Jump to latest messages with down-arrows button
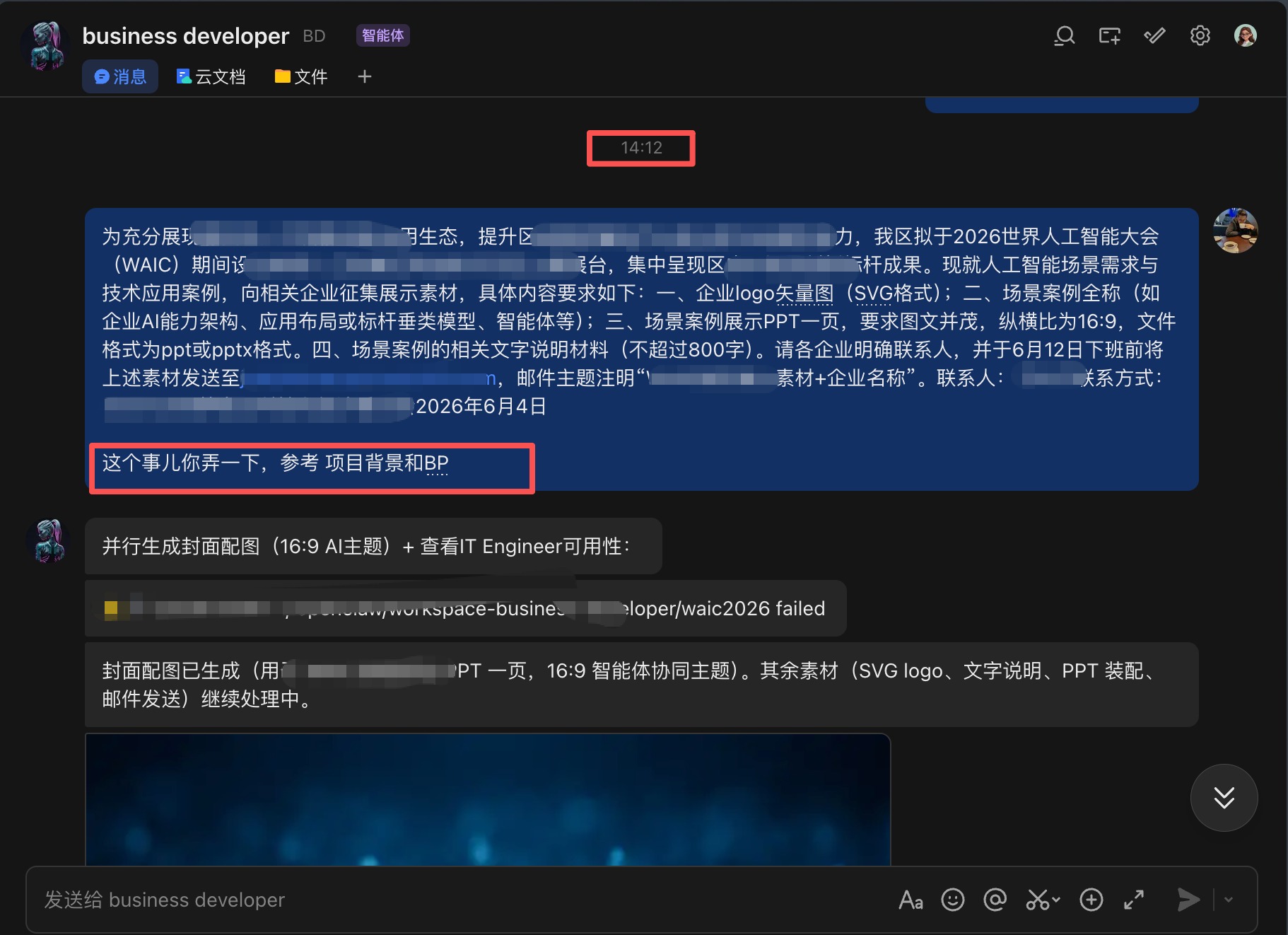This screenshot has height=935, width=1288. point(1224,798)
